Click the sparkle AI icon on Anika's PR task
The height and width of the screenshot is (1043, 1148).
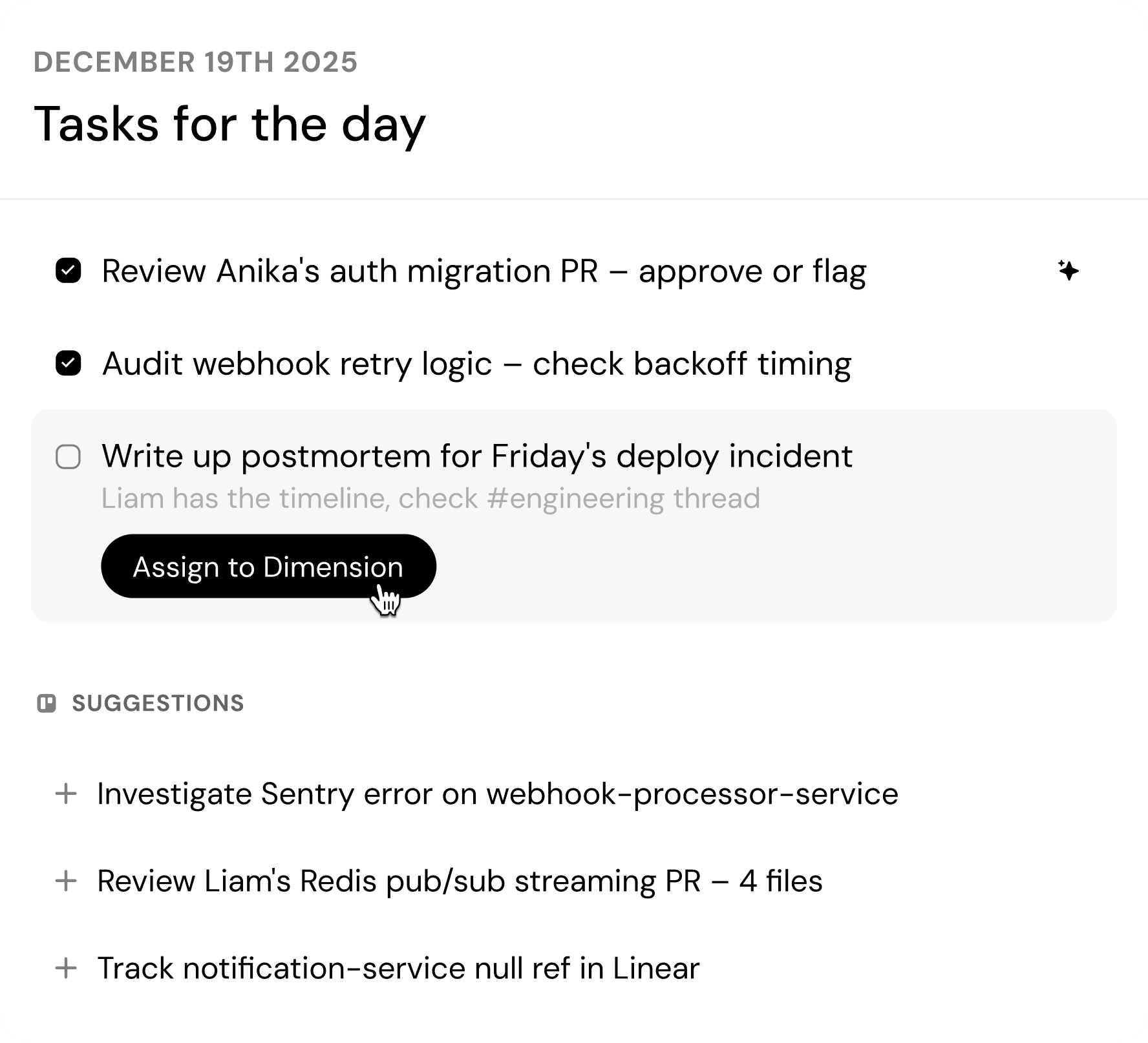pos(1068,271)
